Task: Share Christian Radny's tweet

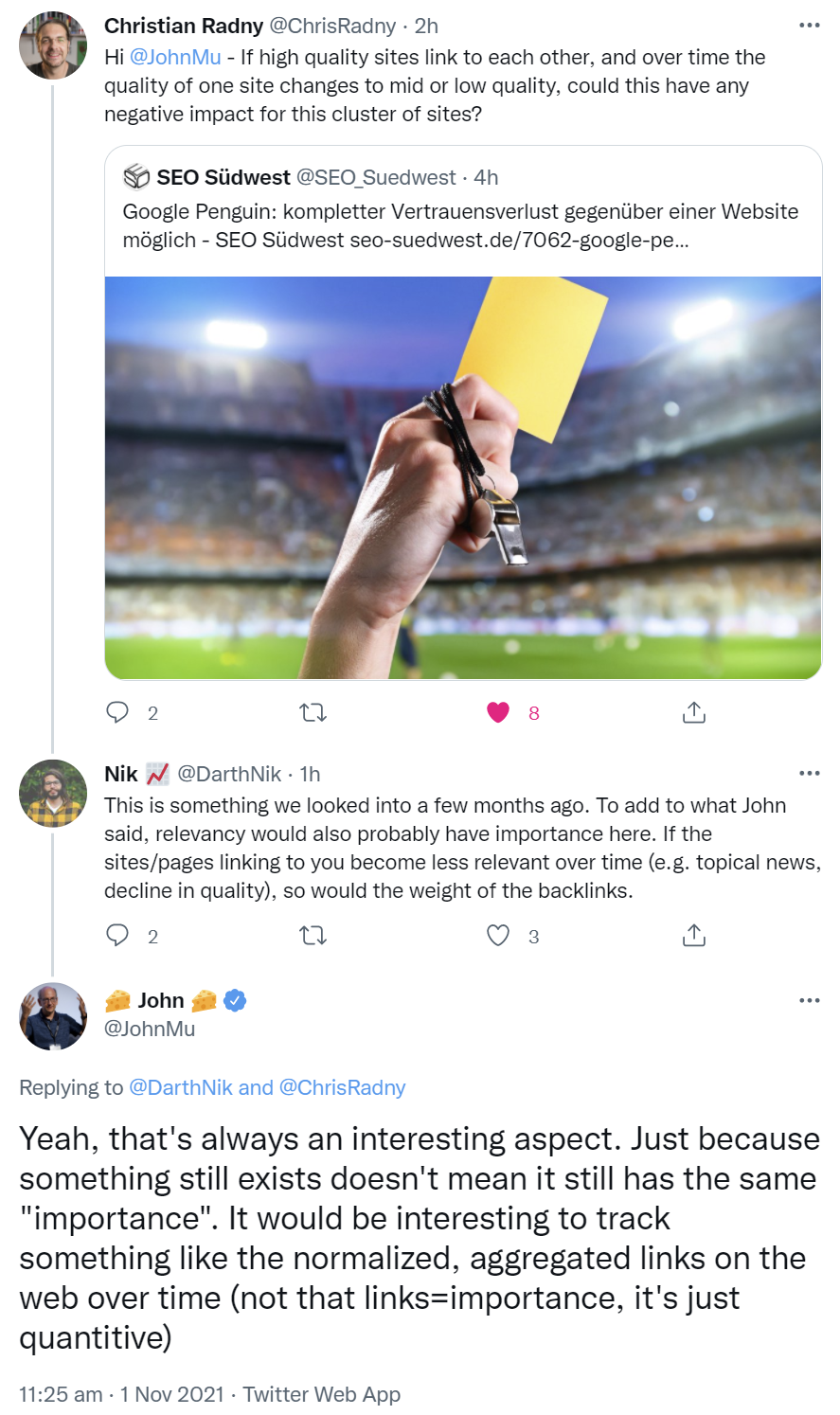Action: click(693, 712)
